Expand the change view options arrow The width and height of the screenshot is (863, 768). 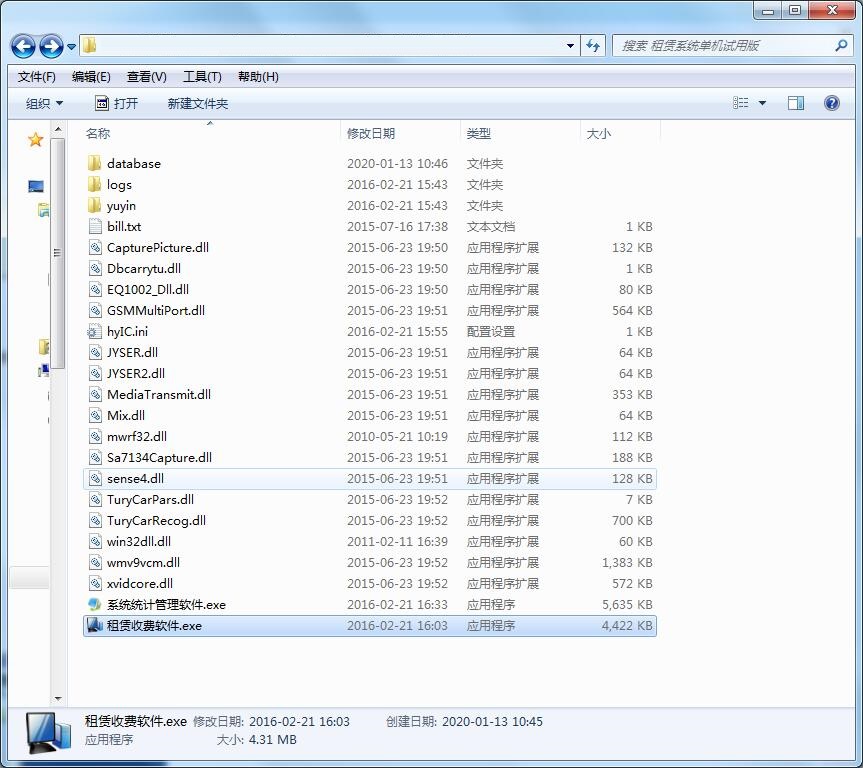point(762,103)
